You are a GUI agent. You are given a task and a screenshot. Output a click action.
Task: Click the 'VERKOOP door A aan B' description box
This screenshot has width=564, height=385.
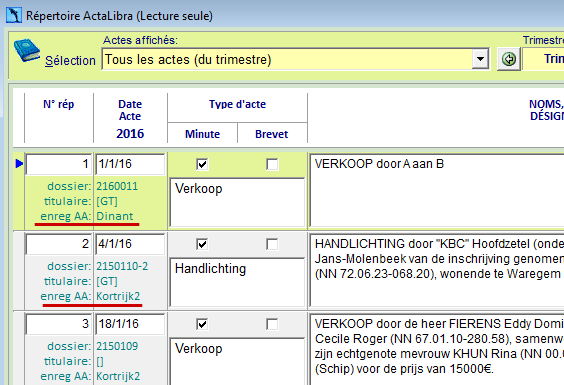436,190
